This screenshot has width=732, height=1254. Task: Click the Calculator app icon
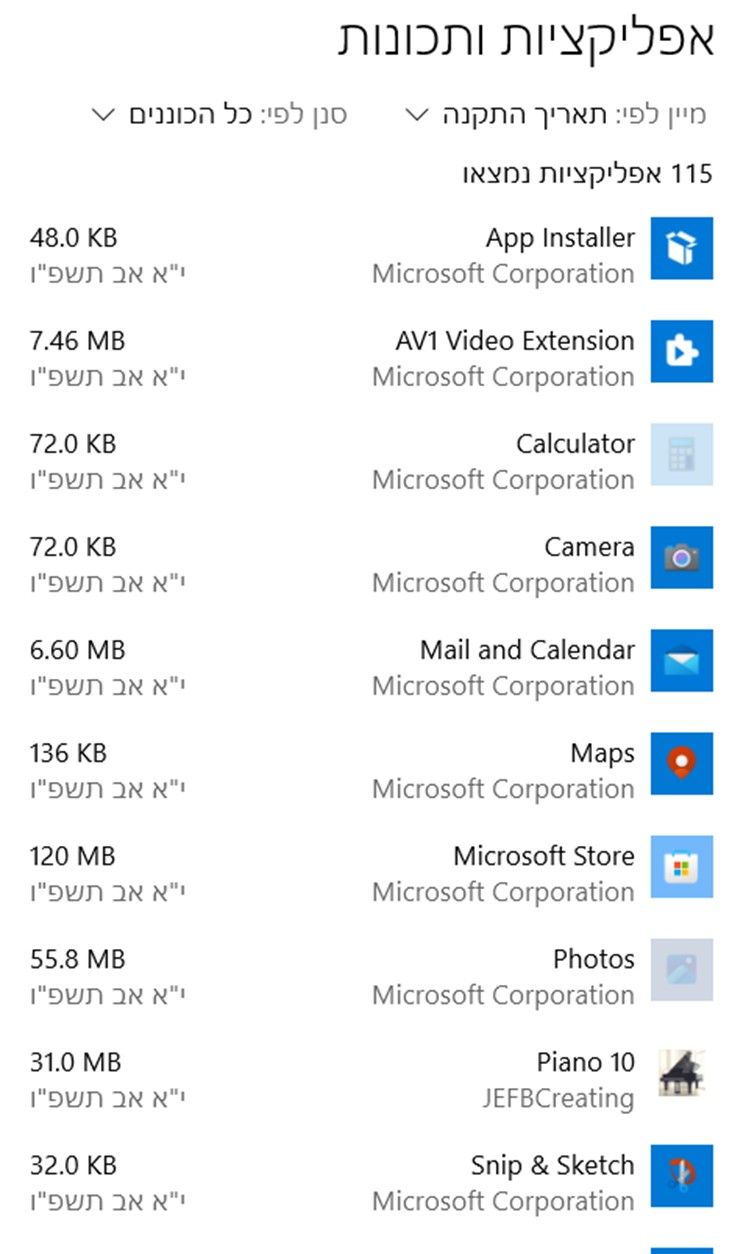682,454
